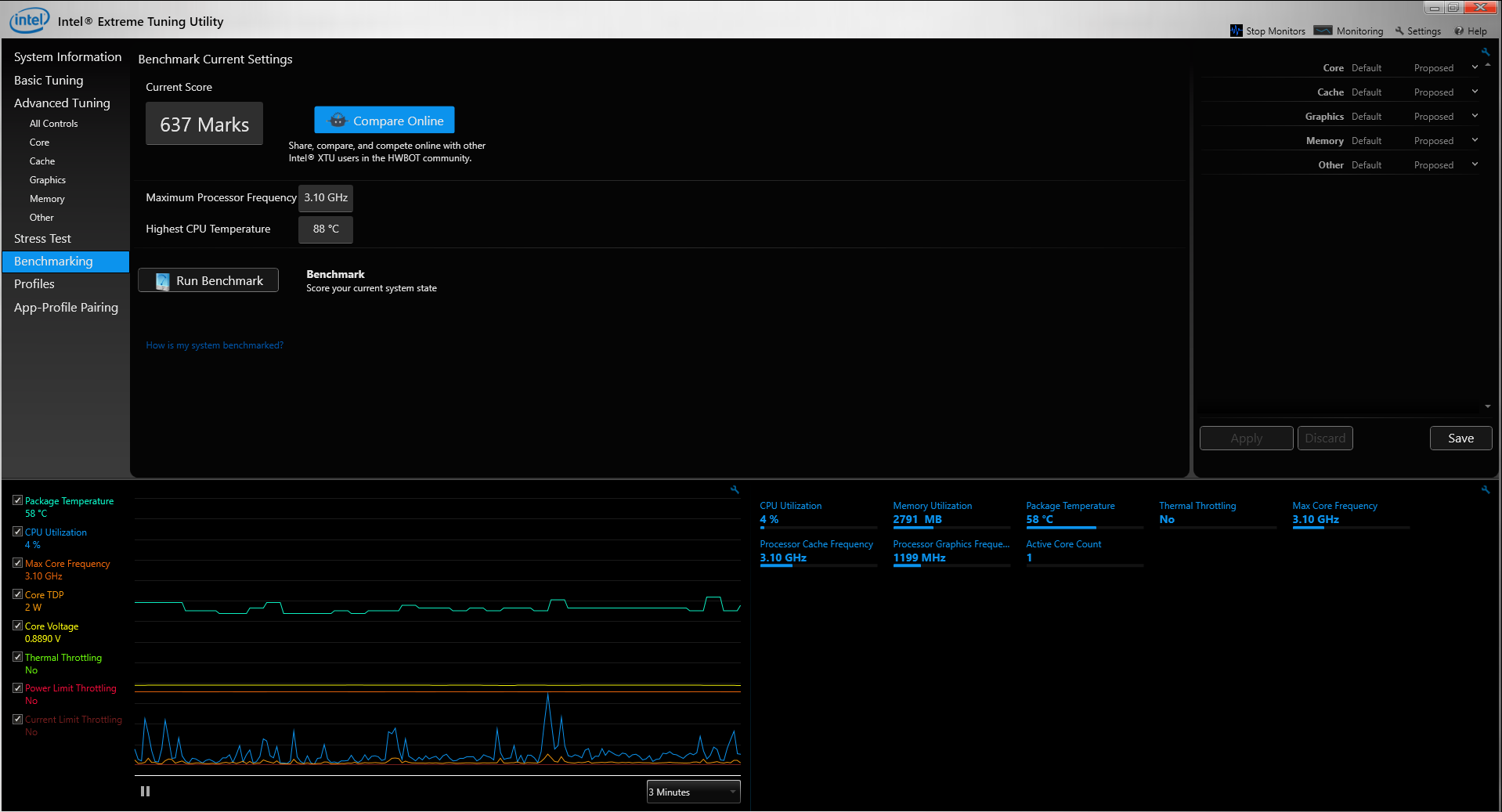This screenshot has height=812, width=1502.
Task: Click Processor Cache Frequency 3.10 GHz tile
Action: pos(818,553)
